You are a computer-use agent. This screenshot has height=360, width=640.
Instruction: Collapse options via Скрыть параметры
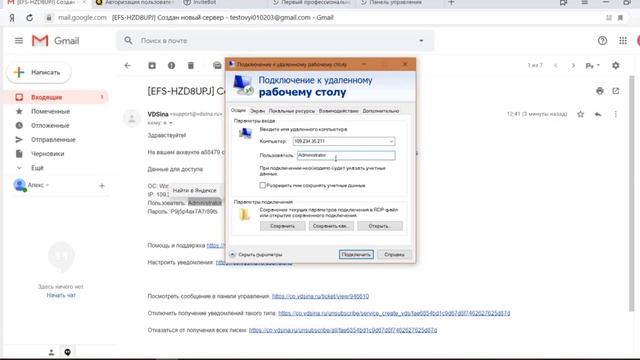pos(256,254)
